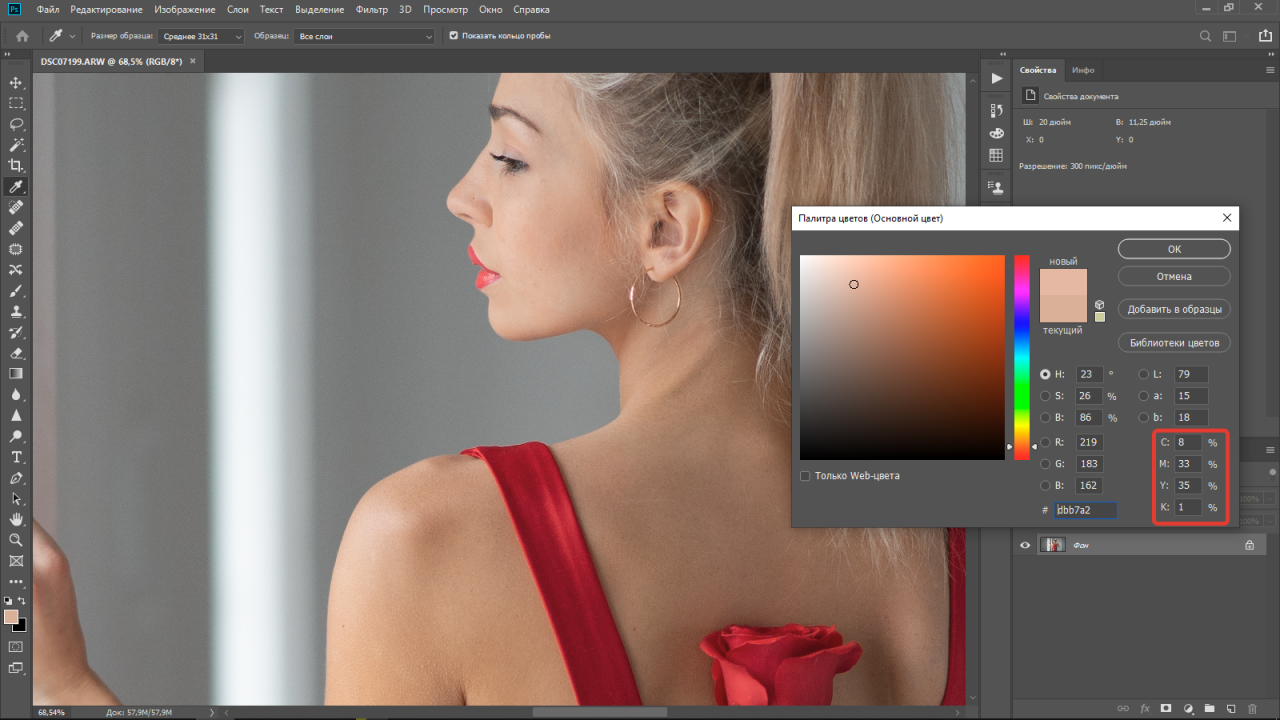Select the Magic Wand tool
Image resolution: width=1280 pixels, height=720 pixels.
pyautogui.click(x=16, y=145)
